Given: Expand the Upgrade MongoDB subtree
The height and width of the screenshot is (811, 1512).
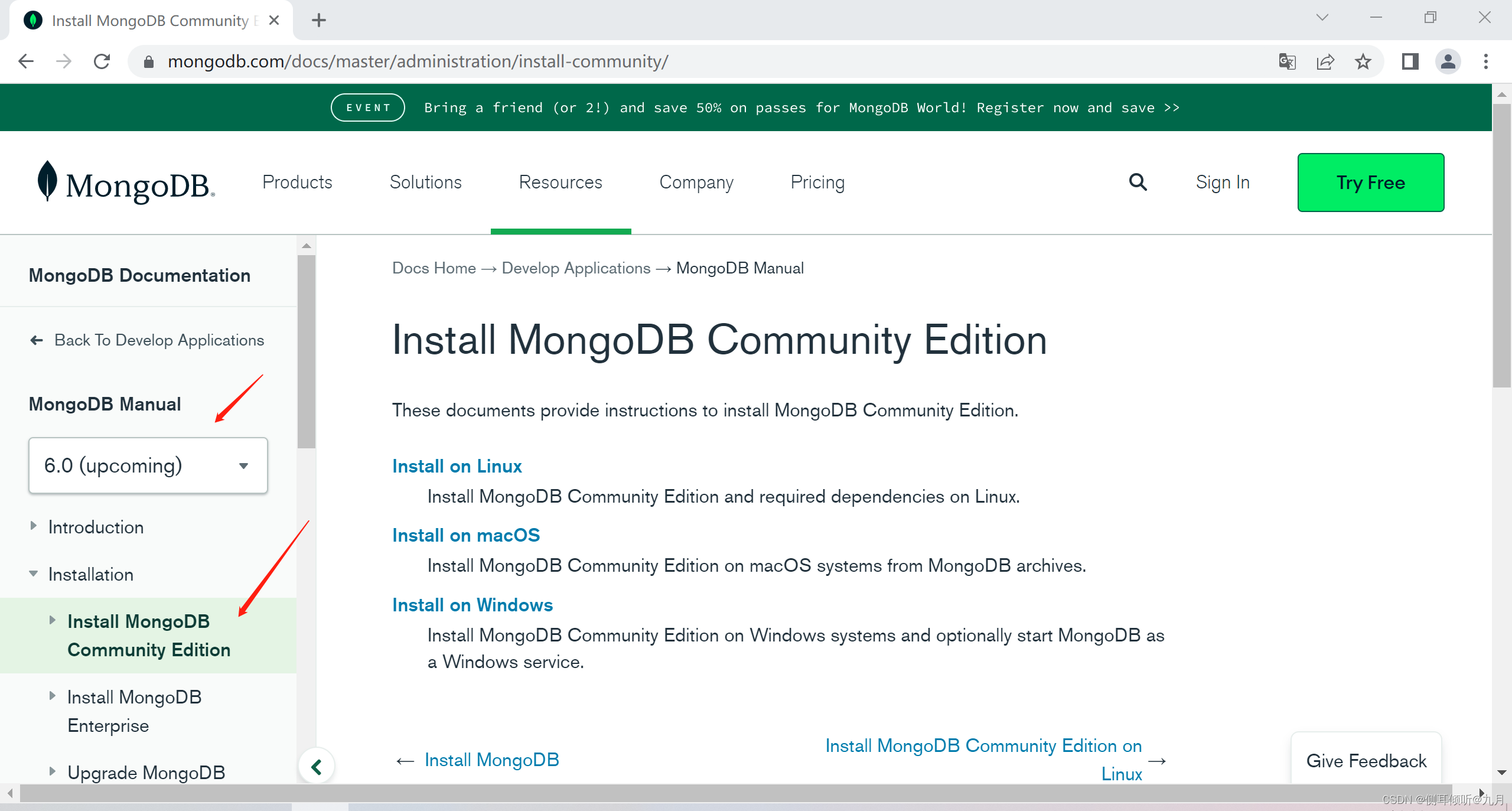Looking at the screenshot, I should pyautogui.click(x=53, y=771).
